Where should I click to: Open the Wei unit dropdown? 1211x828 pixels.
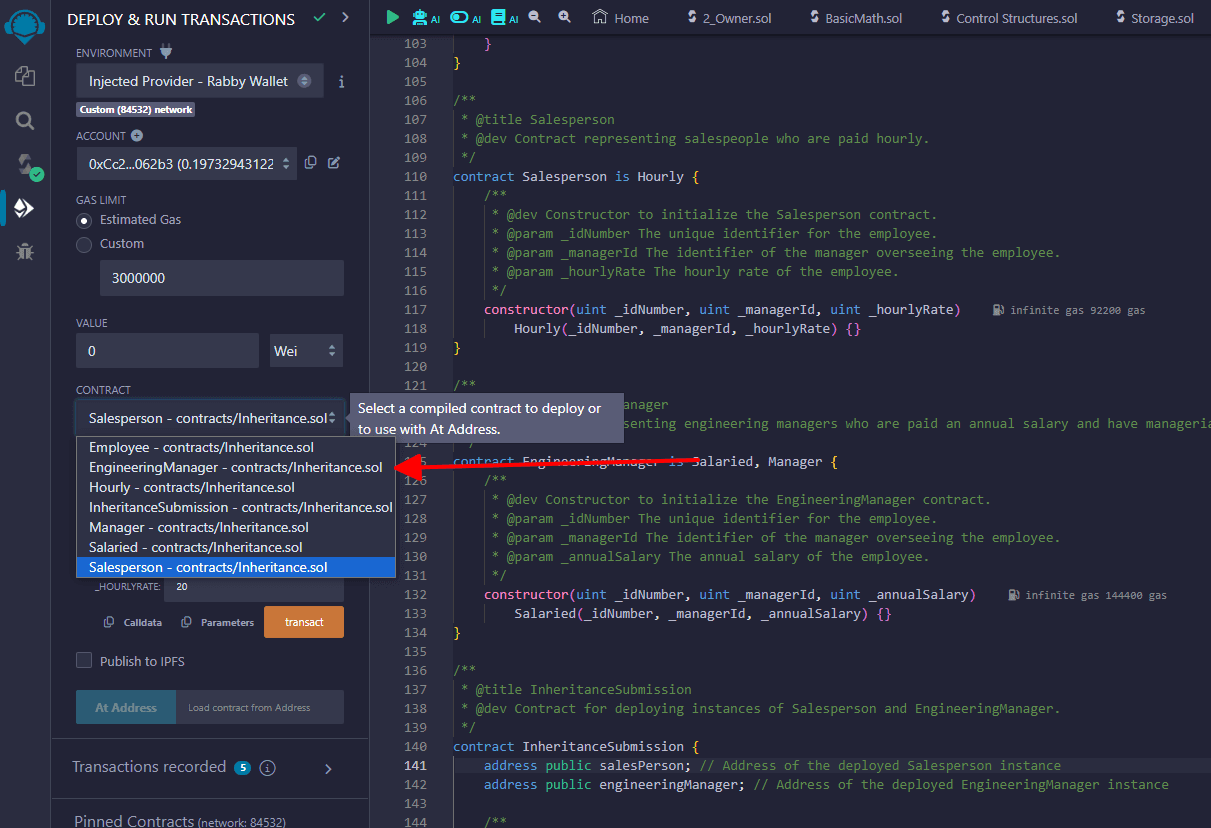point(307,351)
